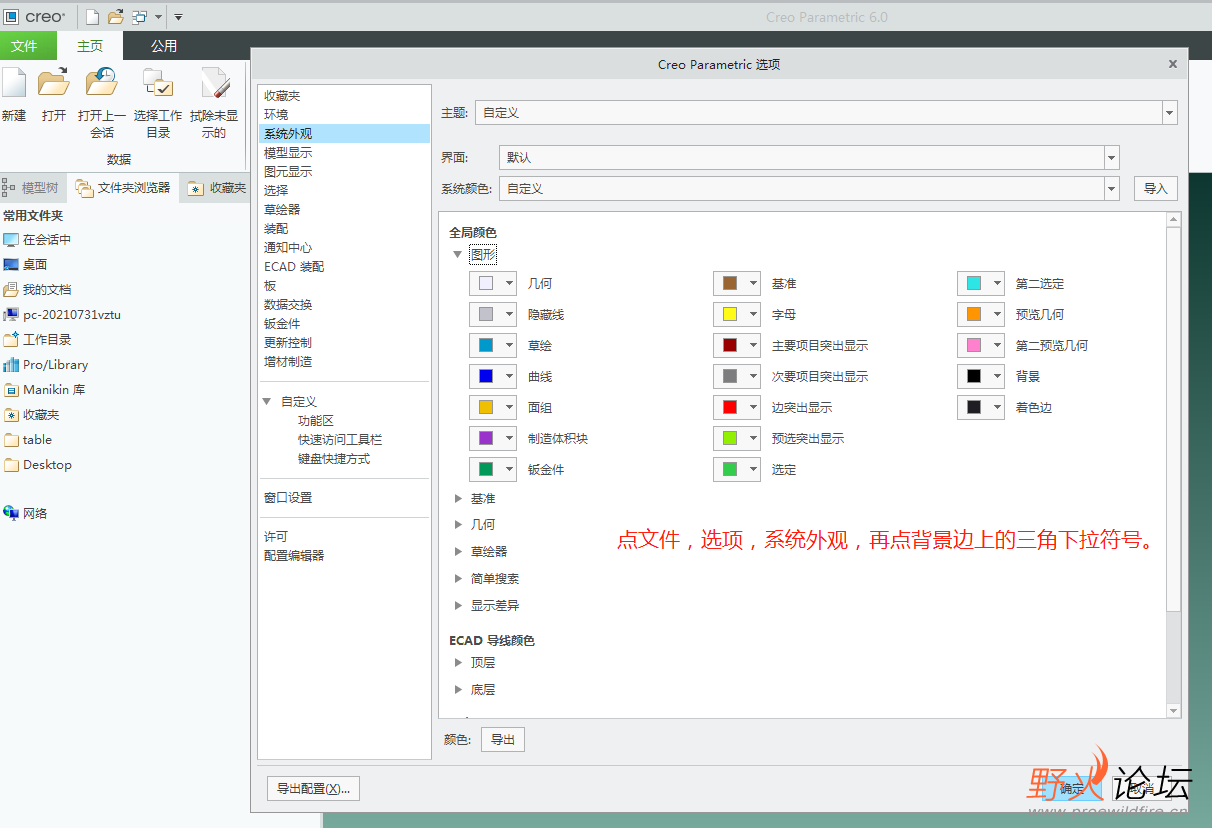
Task: Open 键盘快捷方式 customization page
Action: pyautogui.click(x=334, y=459)
